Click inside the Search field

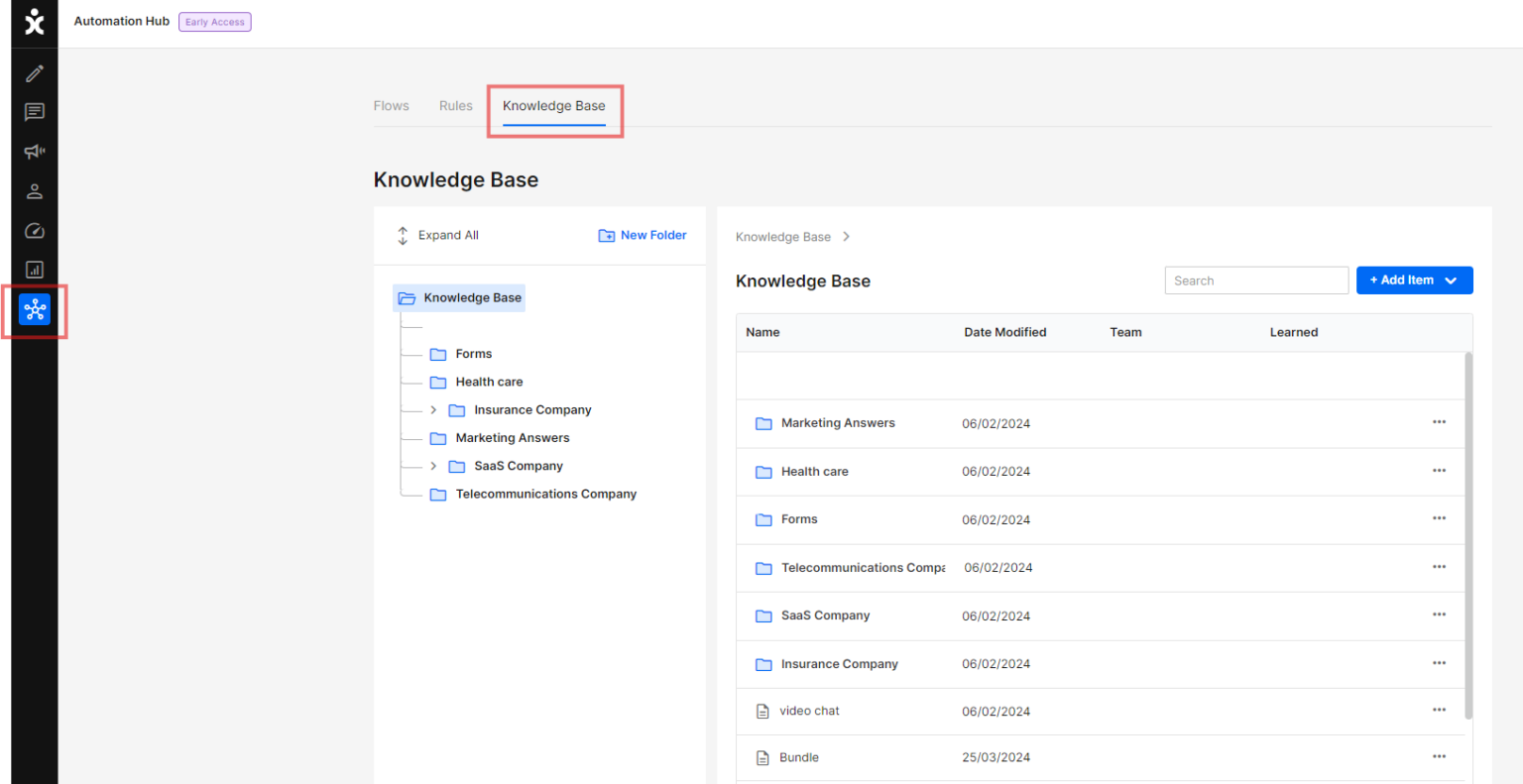coord(1256,280)
